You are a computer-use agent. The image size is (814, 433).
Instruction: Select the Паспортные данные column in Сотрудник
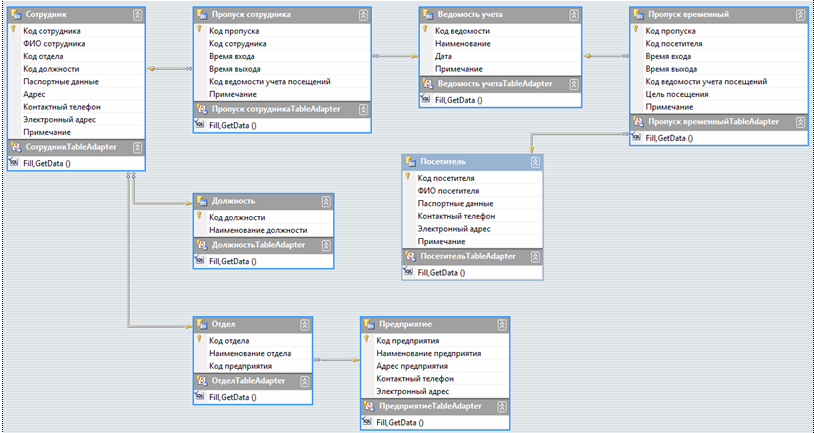pyautogui.click(x=61, y=82)
